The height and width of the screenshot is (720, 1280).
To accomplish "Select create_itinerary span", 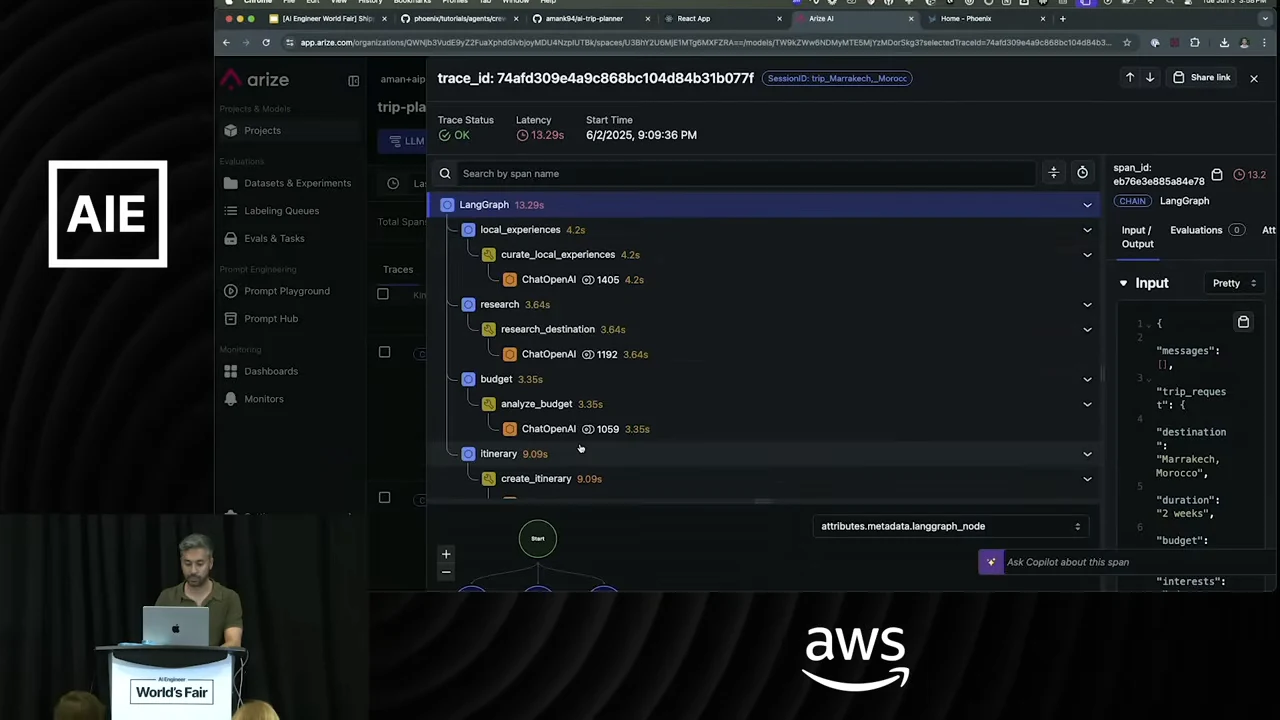I will coord(765,479).
